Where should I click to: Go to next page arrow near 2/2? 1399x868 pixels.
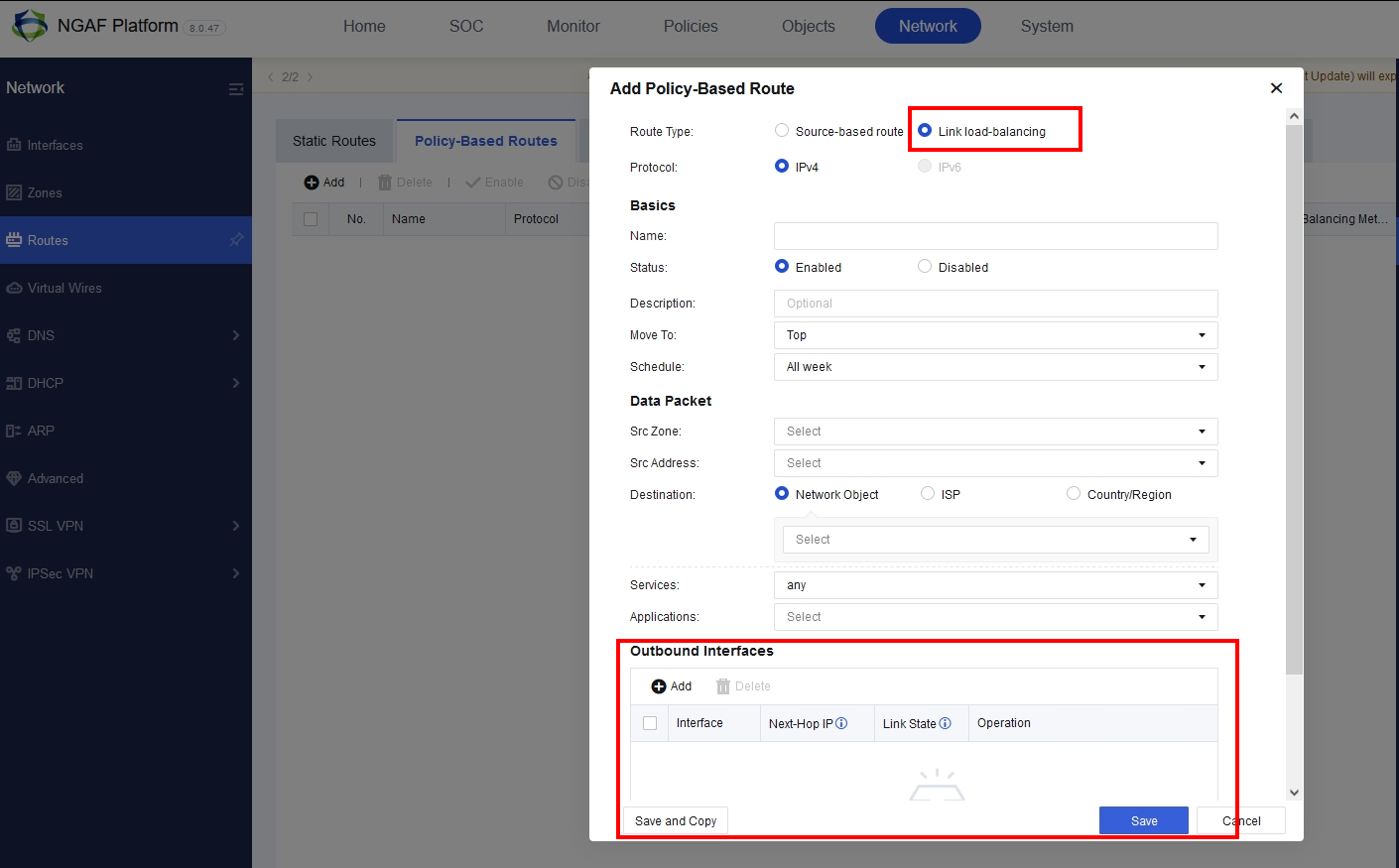(x=310, y=76)
